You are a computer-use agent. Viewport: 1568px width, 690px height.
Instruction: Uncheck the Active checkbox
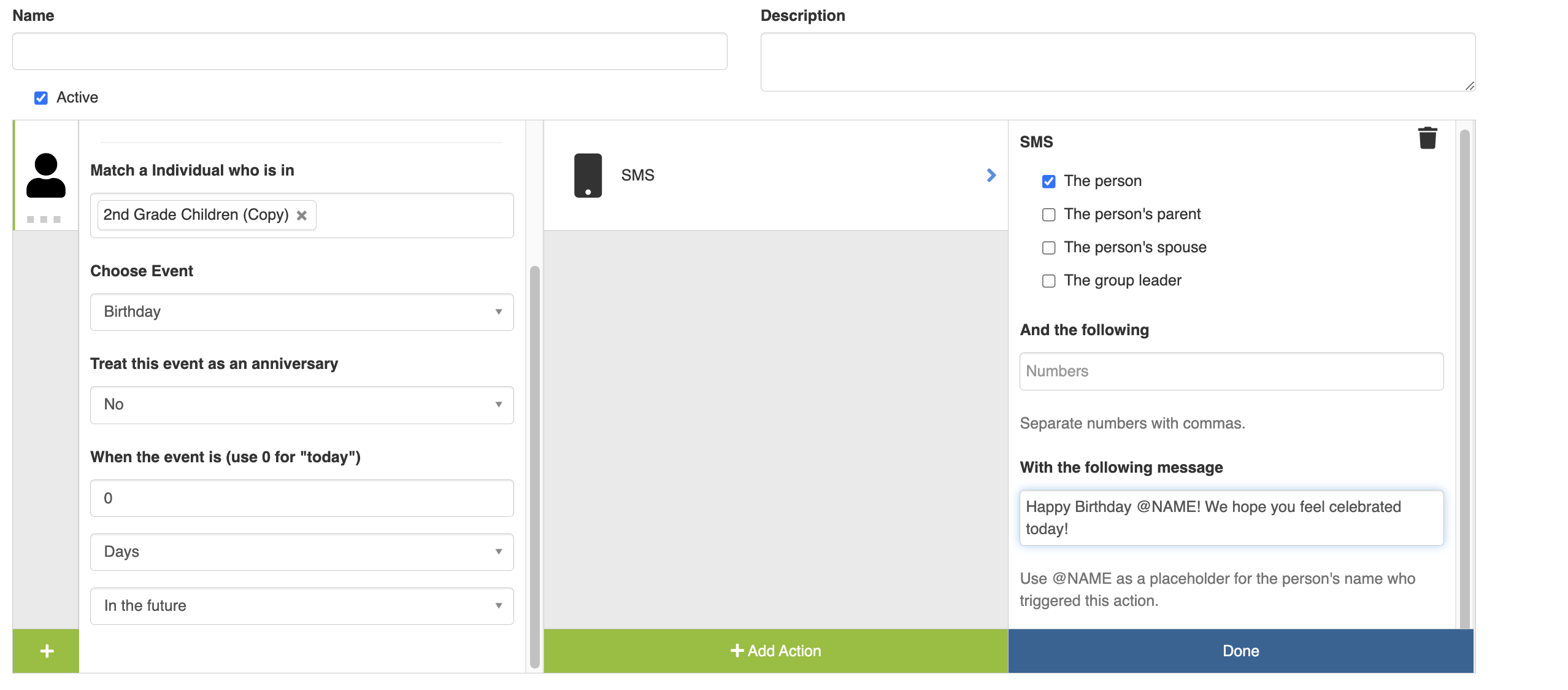41,98
